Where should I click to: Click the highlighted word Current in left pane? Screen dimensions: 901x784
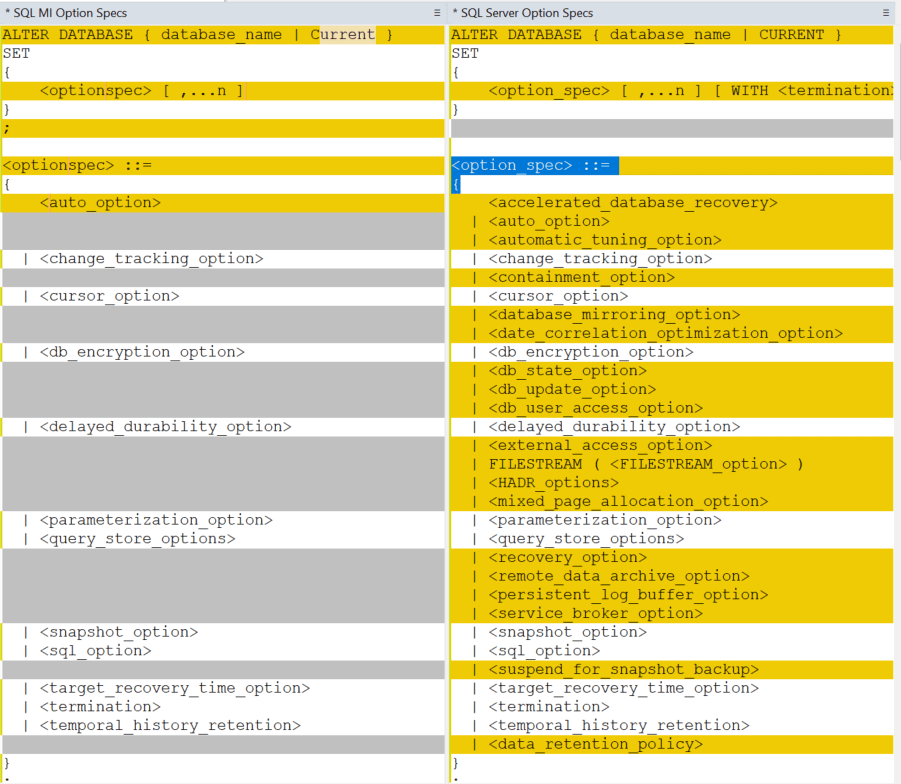(342, 34)
